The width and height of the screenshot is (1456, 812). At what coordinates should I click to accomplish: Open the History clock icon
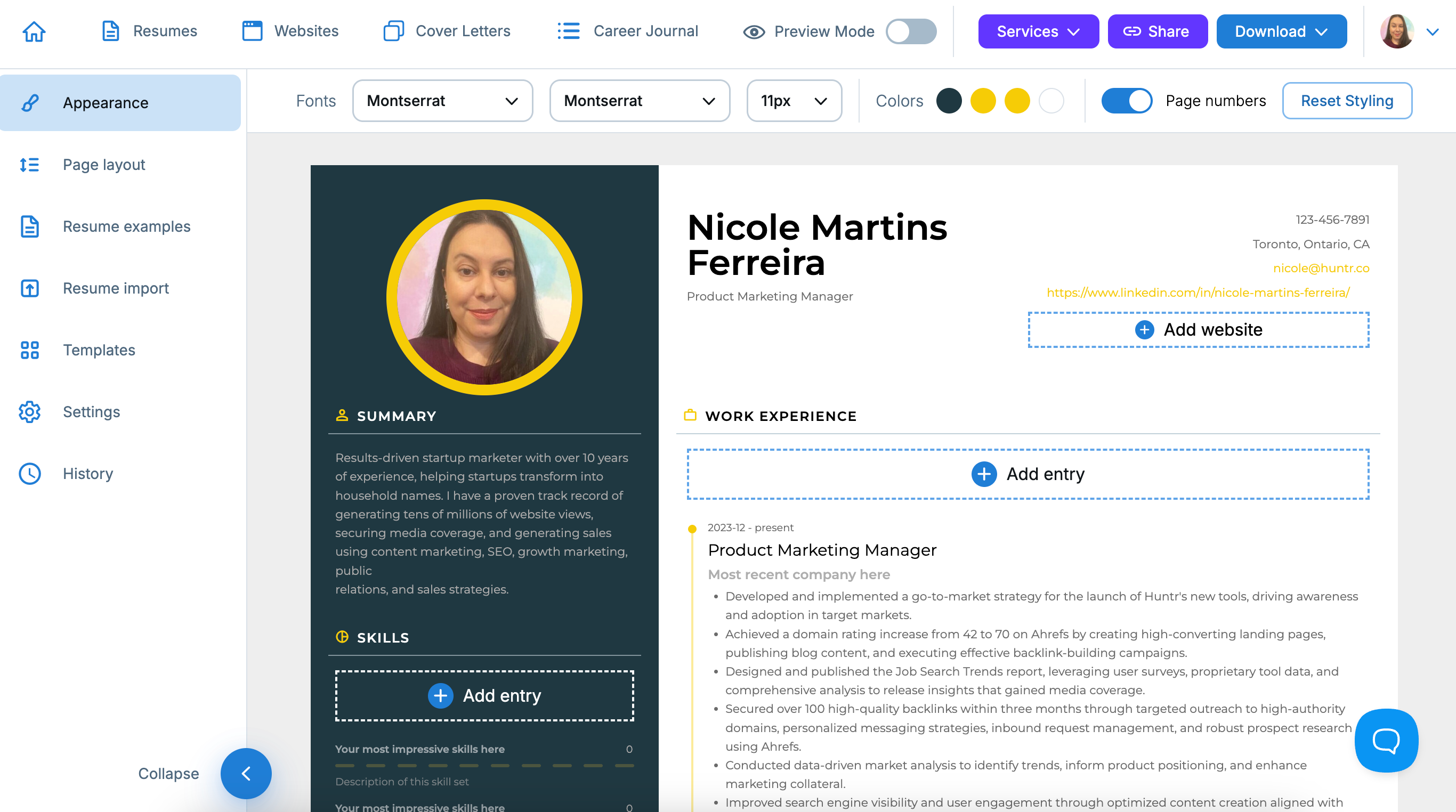point(29,474)
